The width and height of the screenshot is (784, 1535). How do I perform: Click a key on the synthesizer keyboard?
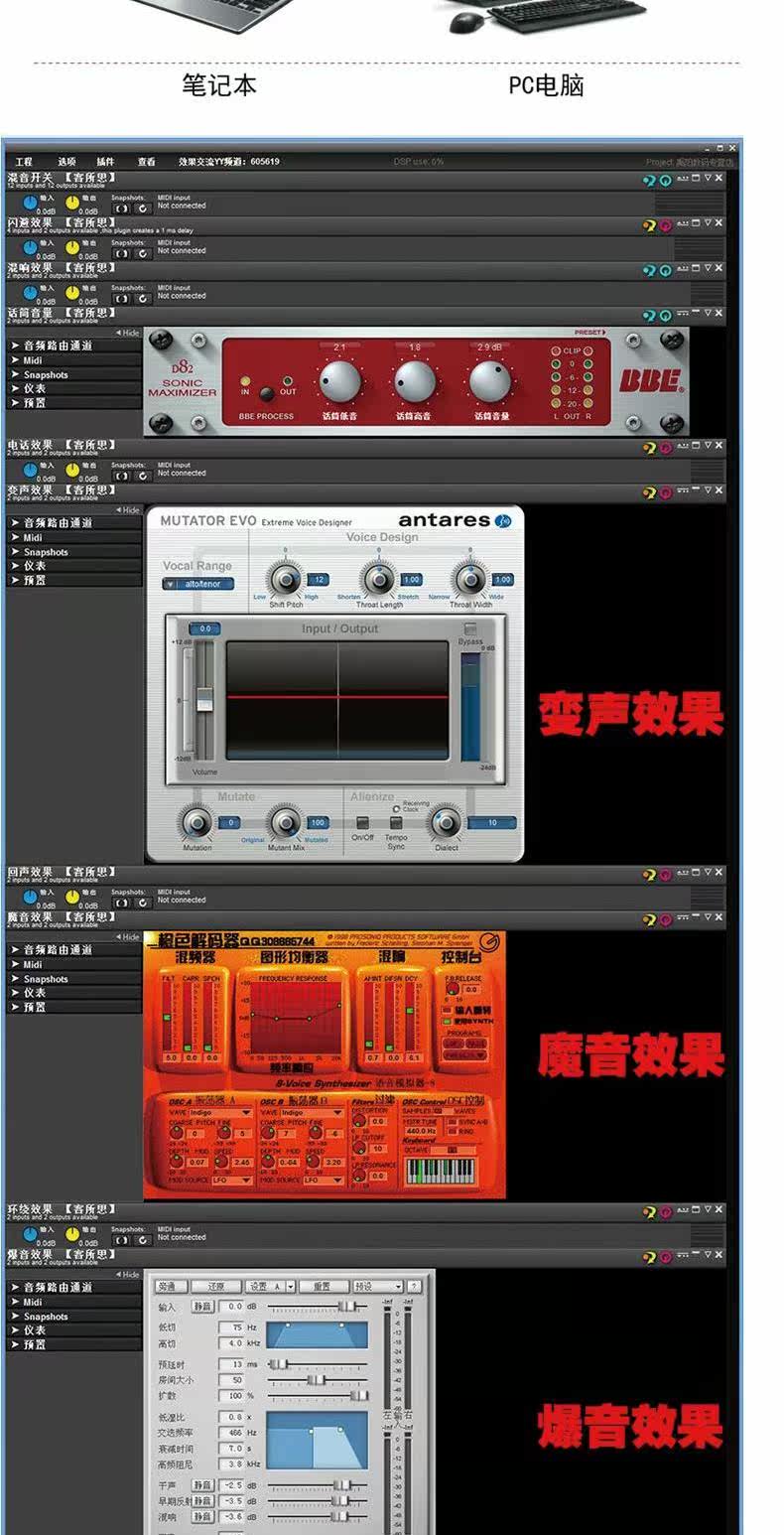pos(441,1171)
